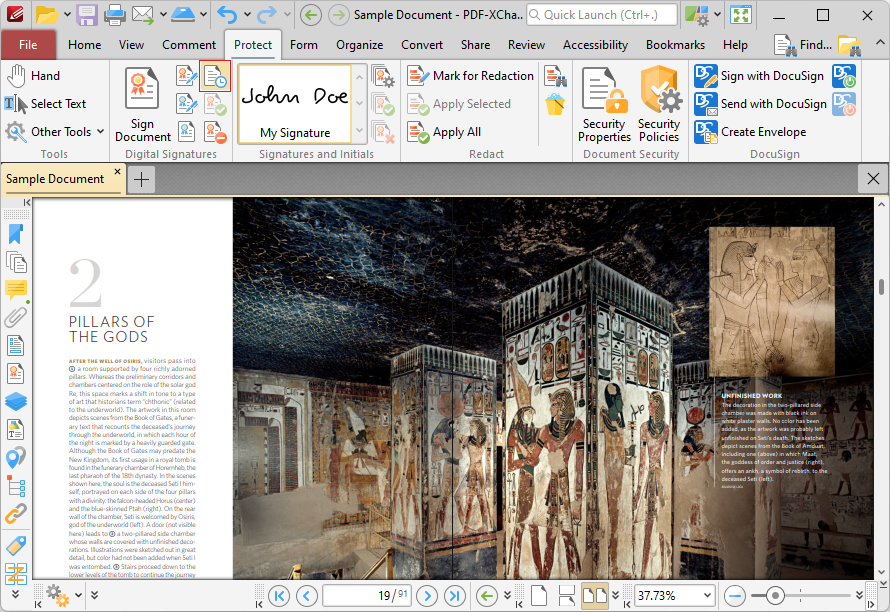Screen dimensions: 890x612
Task: Open Security Properties
Action: (604, 104)
